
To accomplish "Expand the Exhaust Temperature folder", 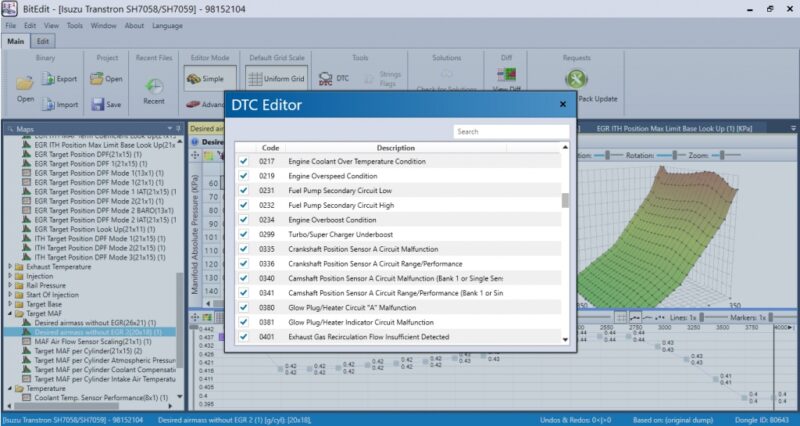I will click(x=11, y=268).
